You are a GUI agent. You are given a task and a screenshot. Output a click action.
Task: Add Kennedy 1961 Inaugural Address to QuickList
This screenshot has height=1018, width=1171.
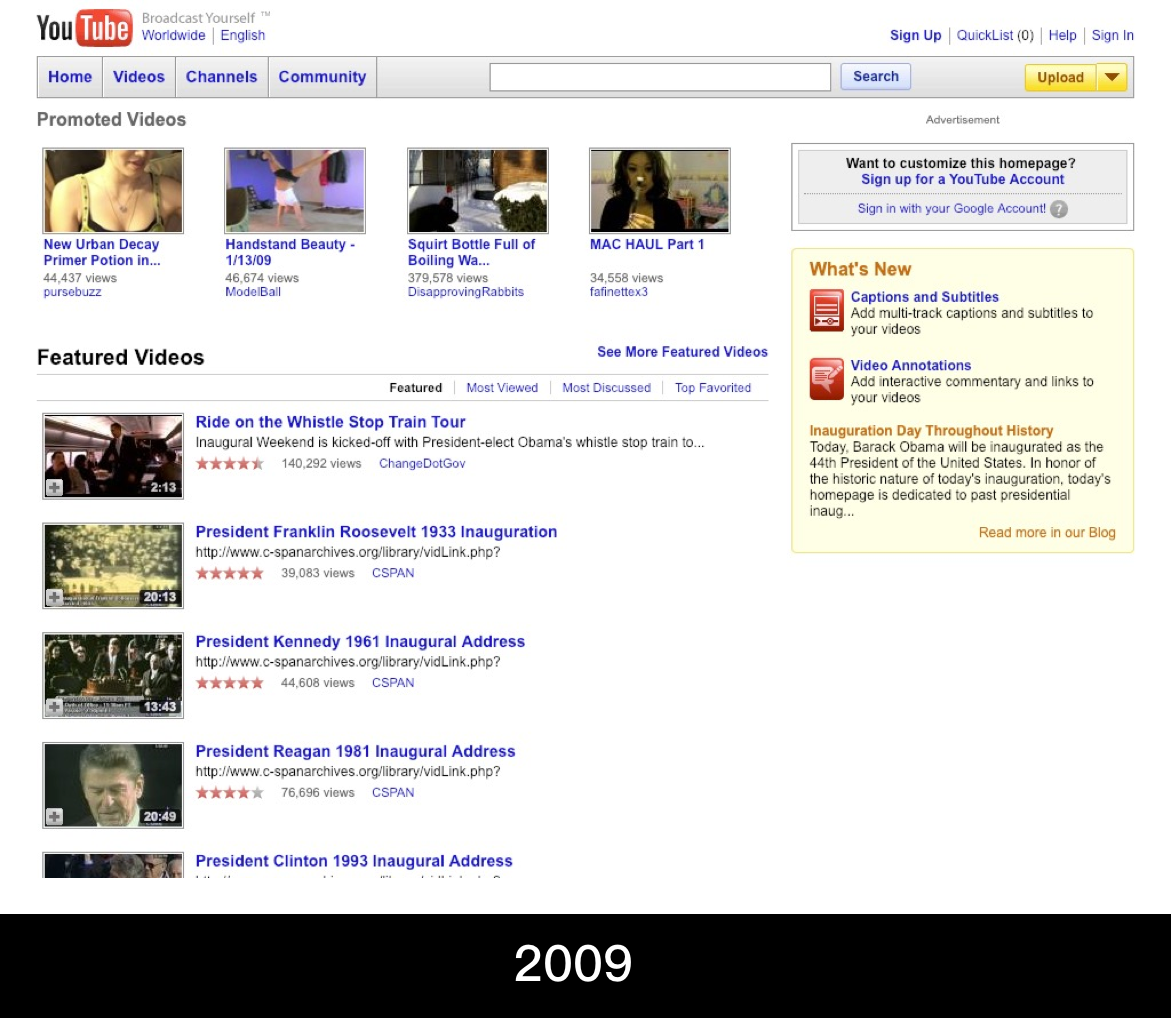coord(55,707)
